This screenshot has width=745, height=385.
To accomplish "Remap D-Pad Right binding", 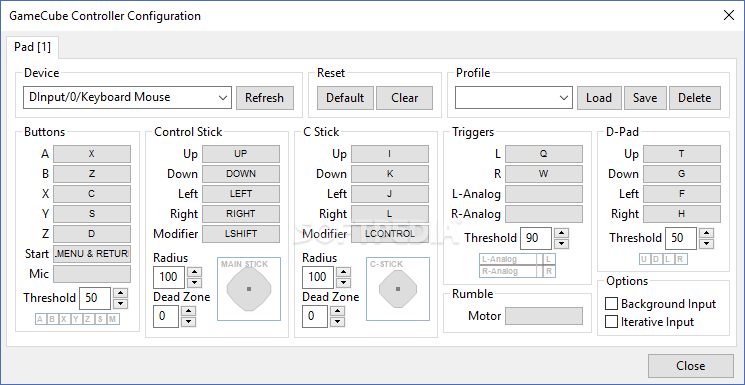I will (x=682, y=214).
